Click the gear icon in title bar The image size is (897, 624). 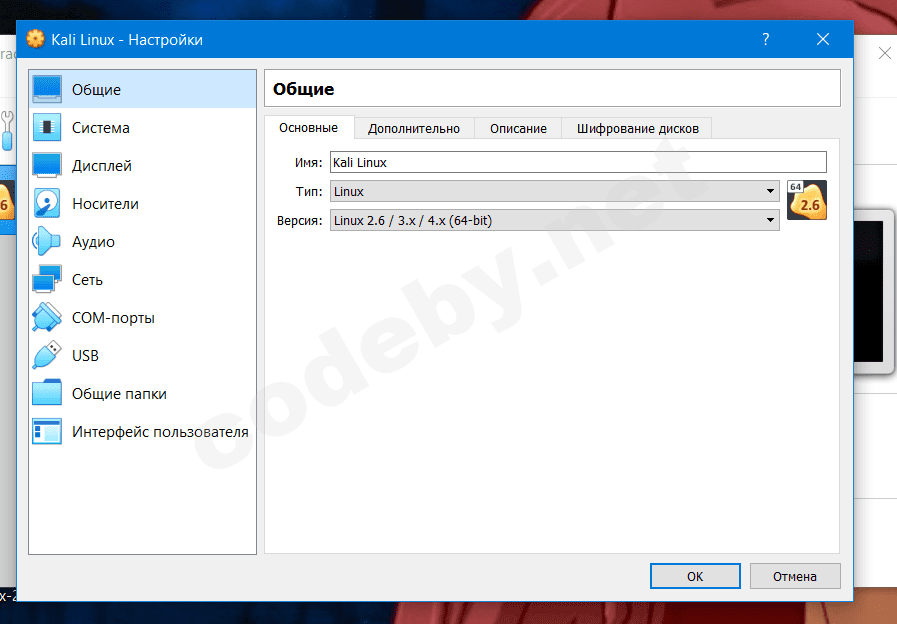coord(35,39)
